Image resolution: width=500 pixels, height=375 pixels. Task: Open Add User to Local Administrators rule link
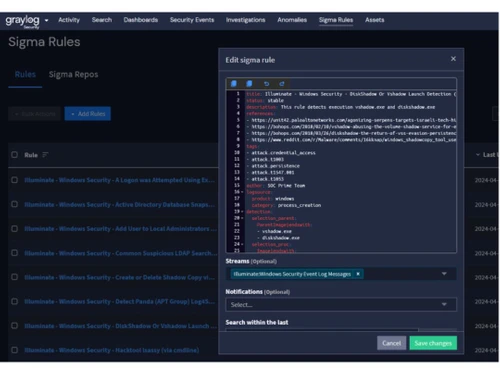point(120,229)
